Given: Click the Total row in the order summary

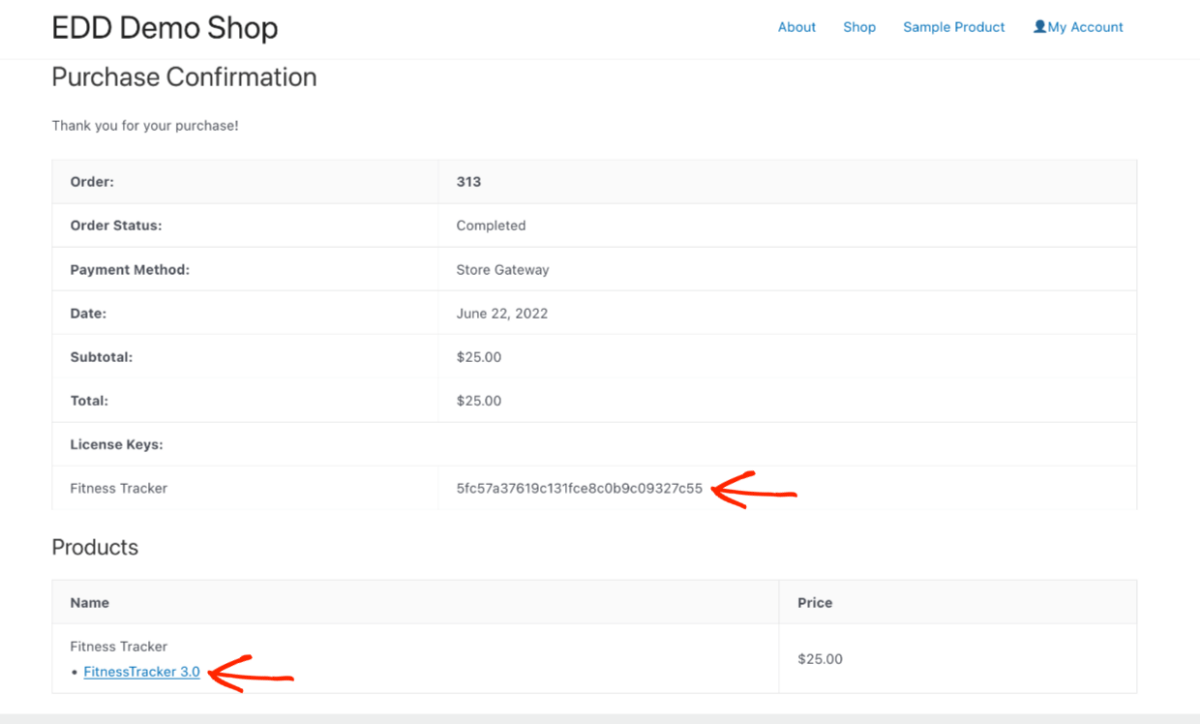Looking at the screenshot, I should coord(478,400).
